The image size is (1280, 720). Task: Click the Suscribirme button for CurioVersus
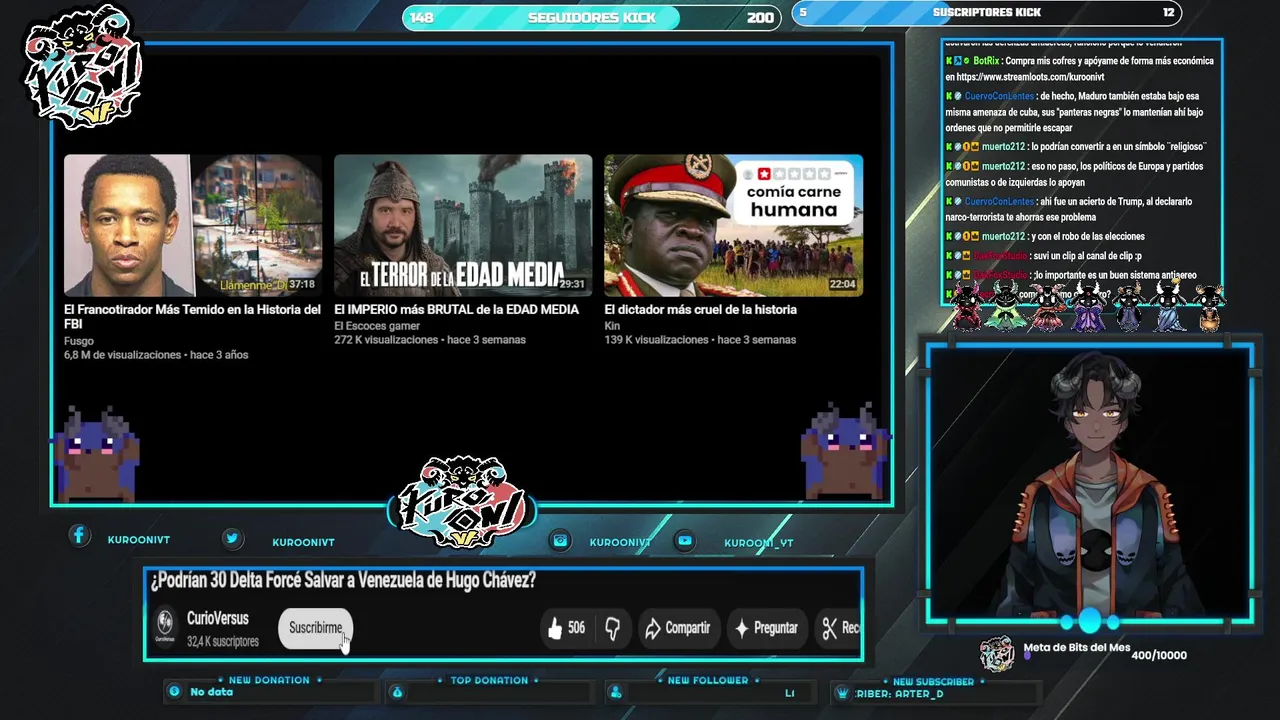pos(315,628)
